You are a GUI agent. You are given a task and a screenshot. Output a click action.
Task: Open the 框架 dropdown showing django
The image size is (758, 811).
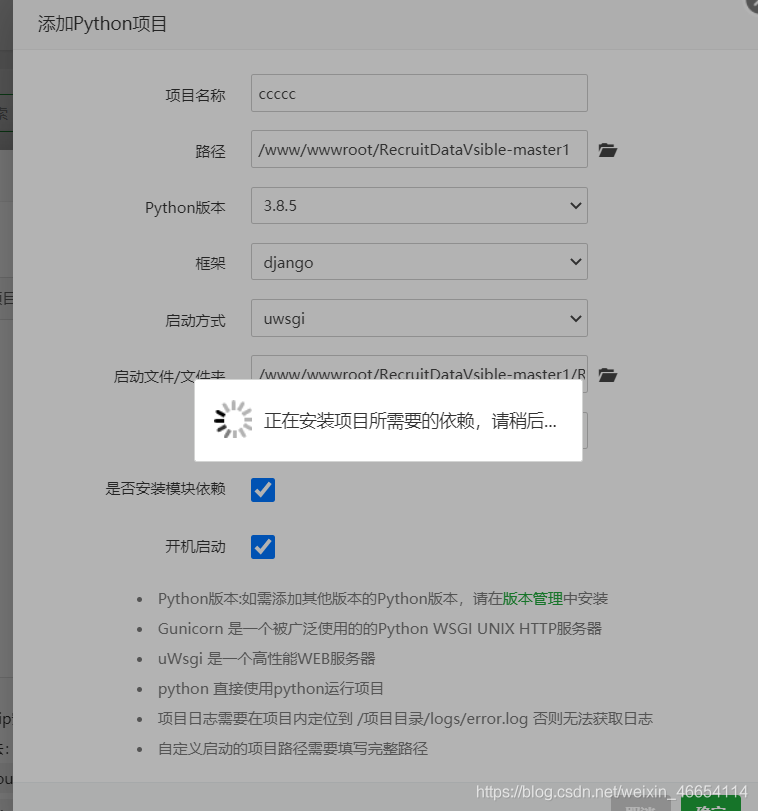pyautogui.click(x=419, y=262)
